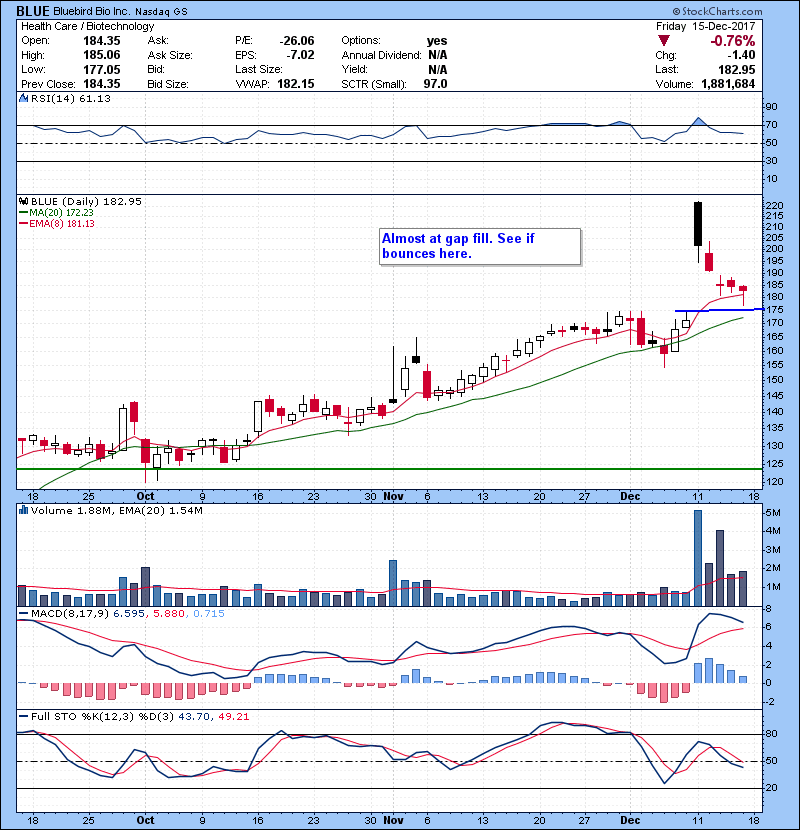
Task: Click the EPS value -7.02
Action: 300,55
